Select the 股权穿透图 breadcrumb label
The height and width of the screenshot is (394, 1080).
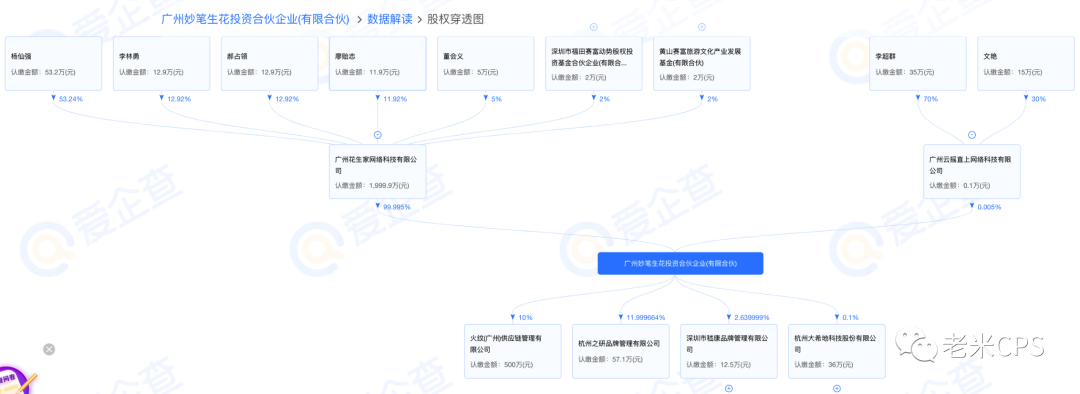(x=456, y=19)
